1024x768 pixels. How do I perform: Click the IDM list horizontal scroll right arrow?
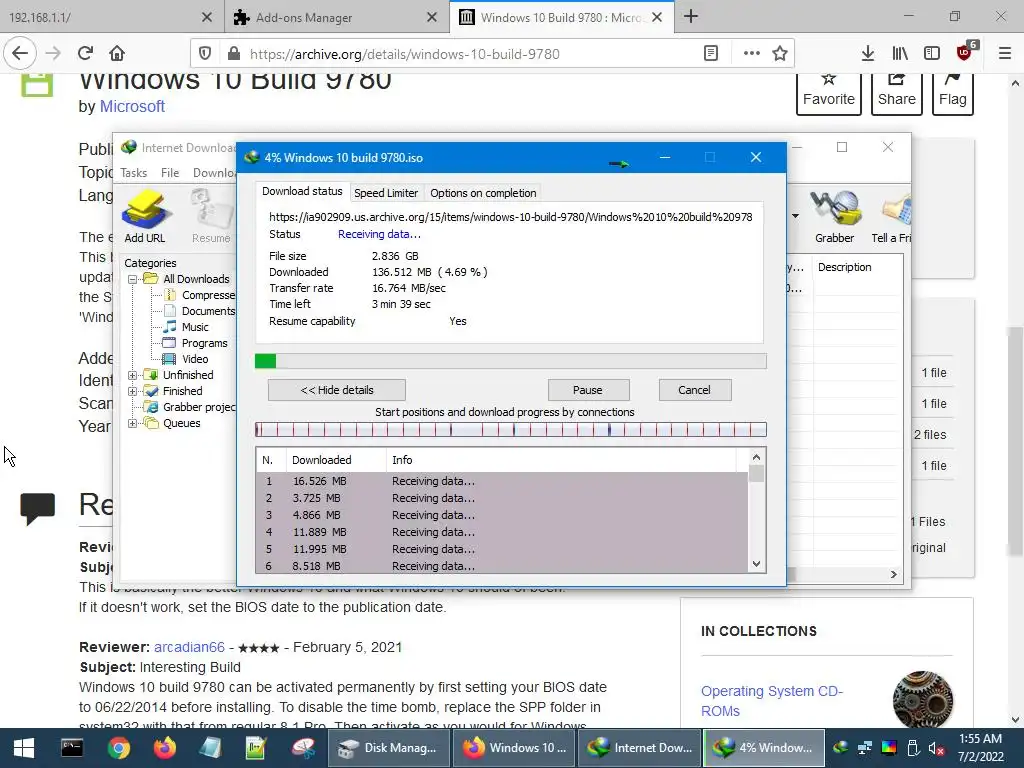(893, 575)
